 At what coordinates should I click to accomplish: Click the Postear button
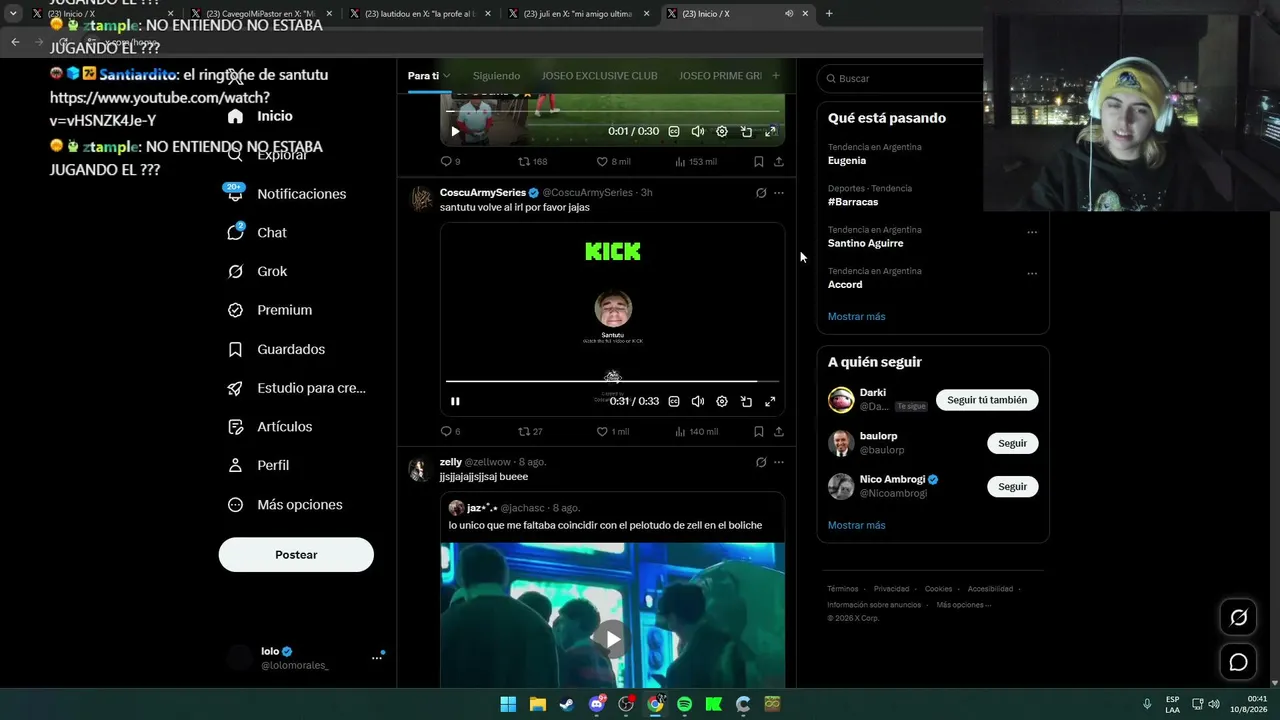pos(296,555)
